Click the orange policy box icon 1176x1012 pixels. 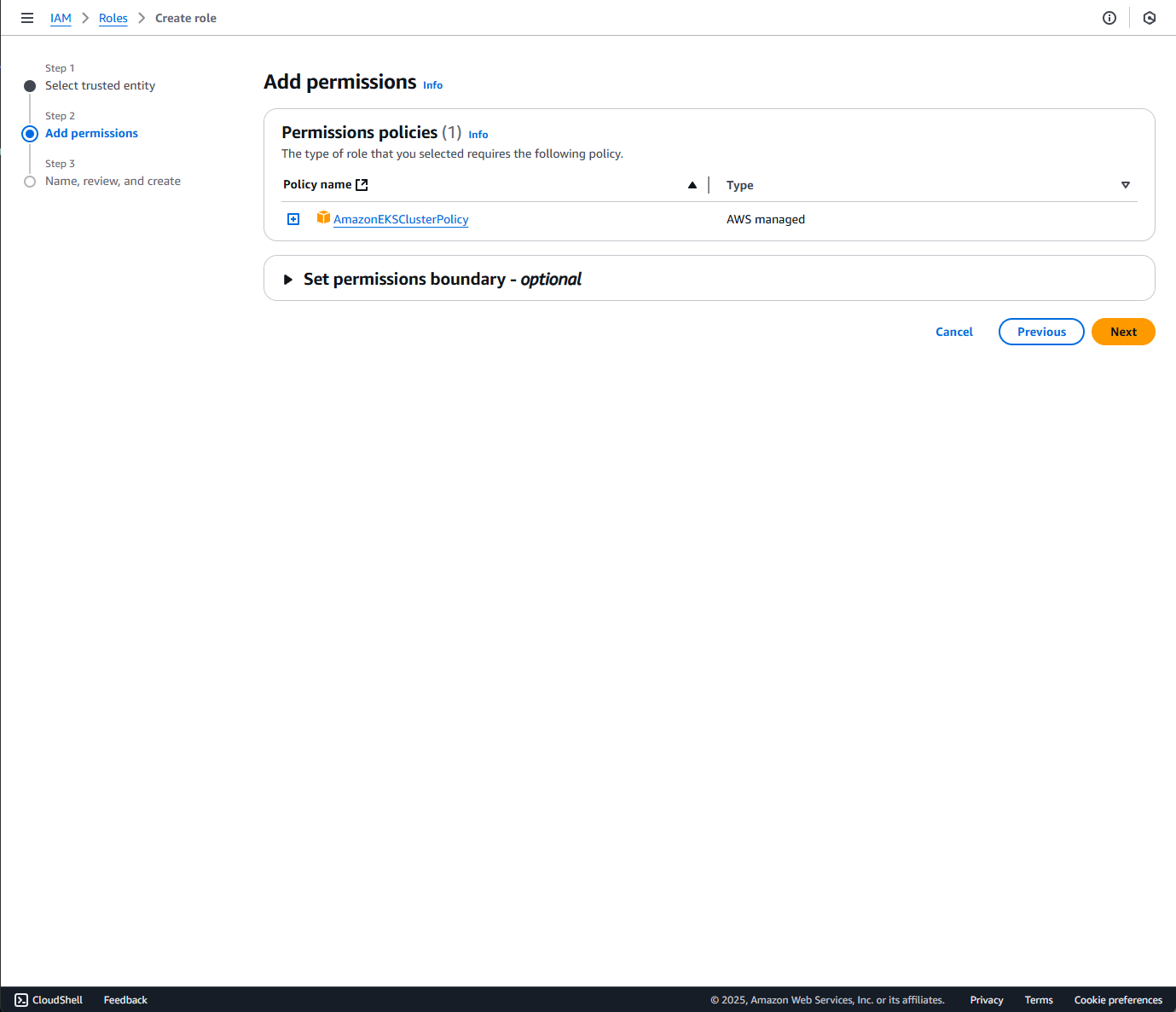[323, 218]
